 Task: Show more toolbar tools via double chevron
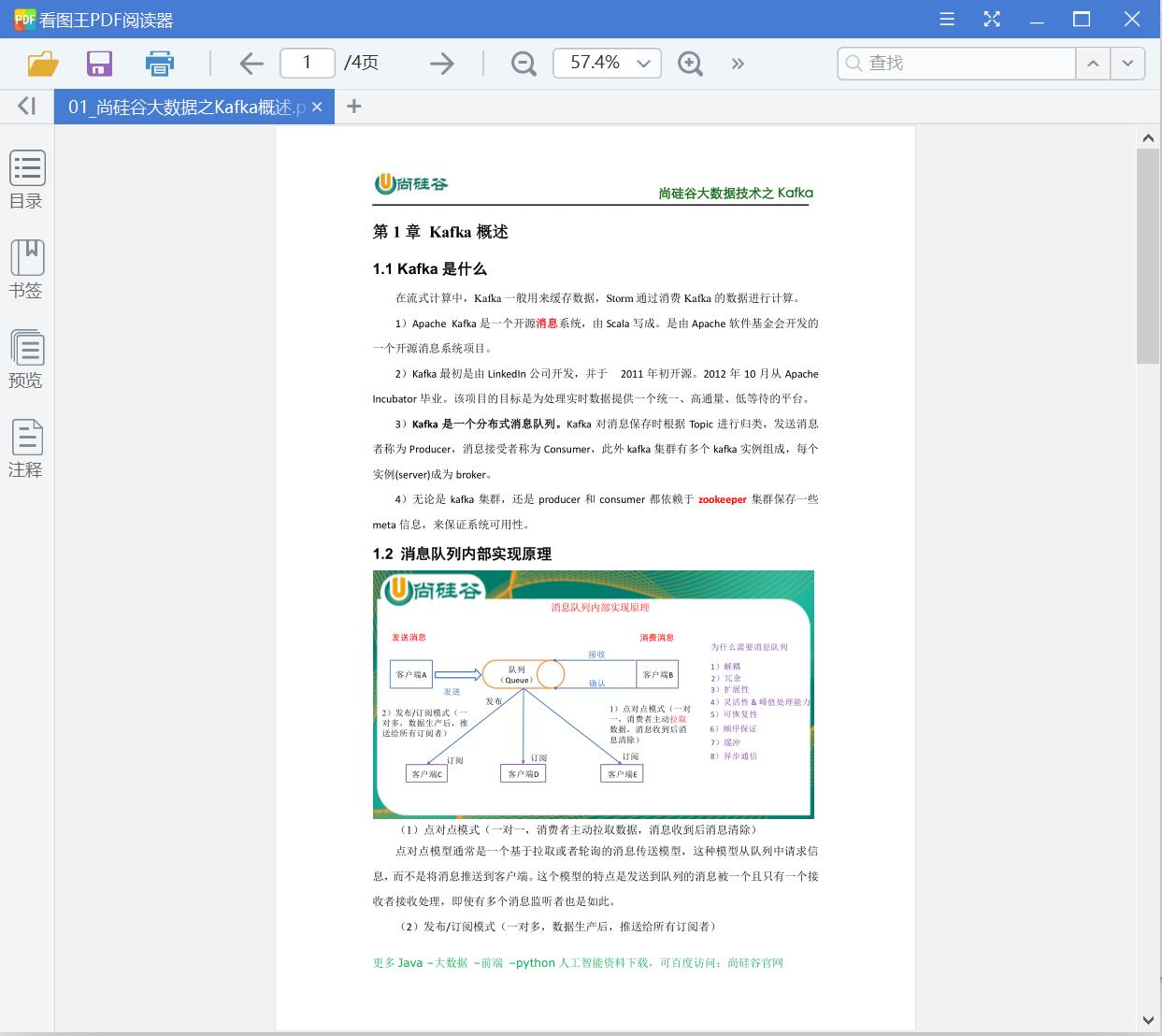[x=738, y=64]
